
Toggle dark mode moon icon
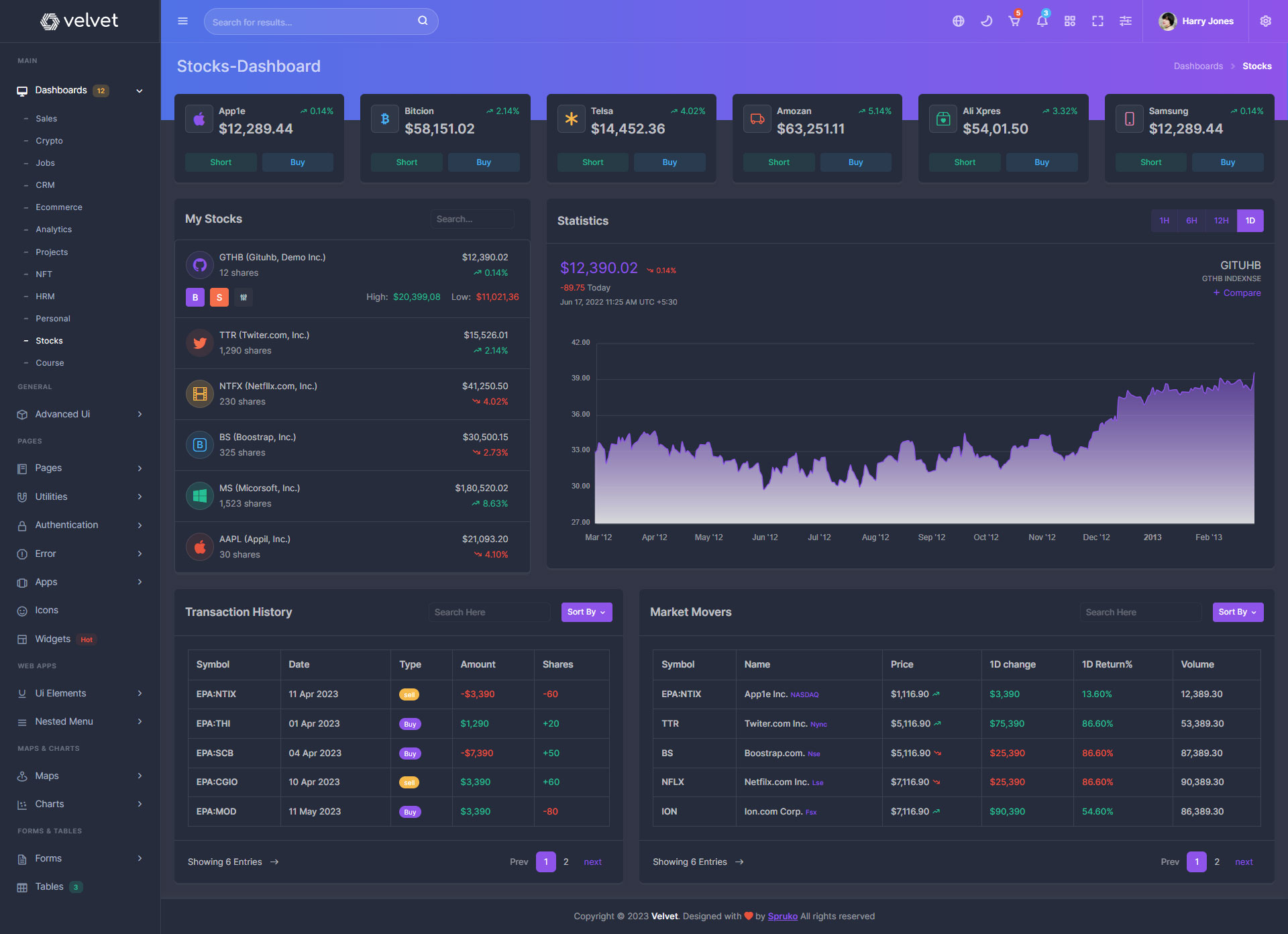(986, 21)
